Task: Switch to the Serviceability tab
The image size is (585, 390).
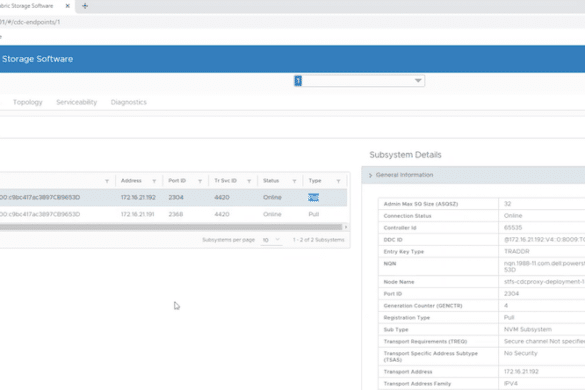Action: [76, 102]
